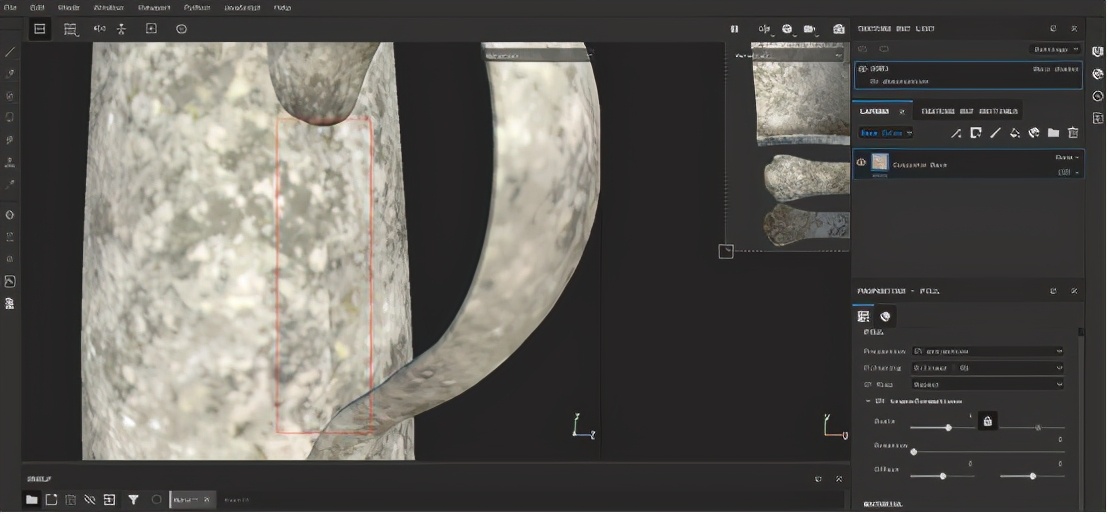The height and width of the screenshot is (514, 1108).
Task: Click the filter funnel icon in Shelf
Action: click(x=133, y=499)
